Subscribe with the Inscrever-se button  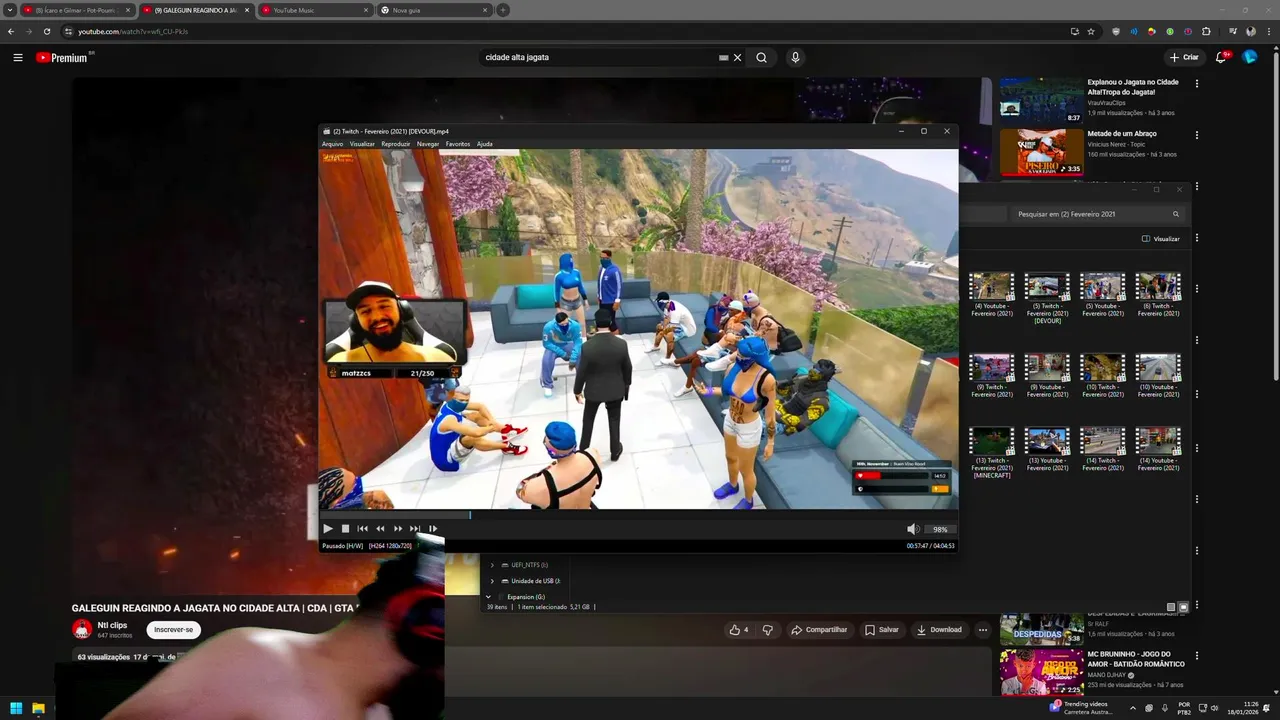[x=173, y=630]
